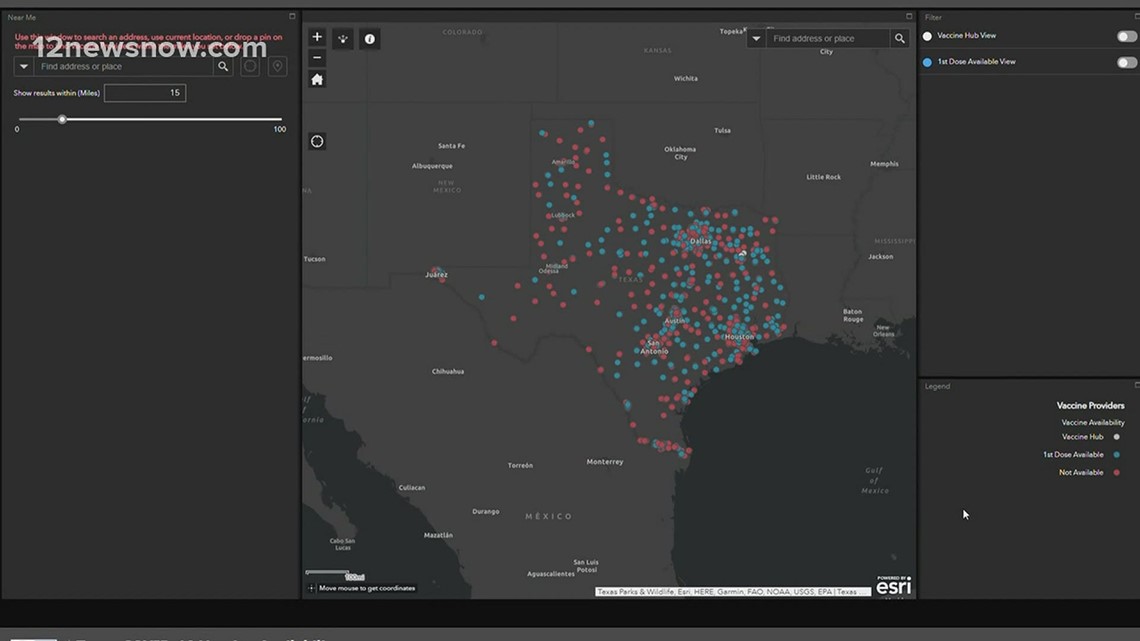Click the Esri logo on the map
Viewport: 1140px width, 641px height.
click(x=894, y=586)
